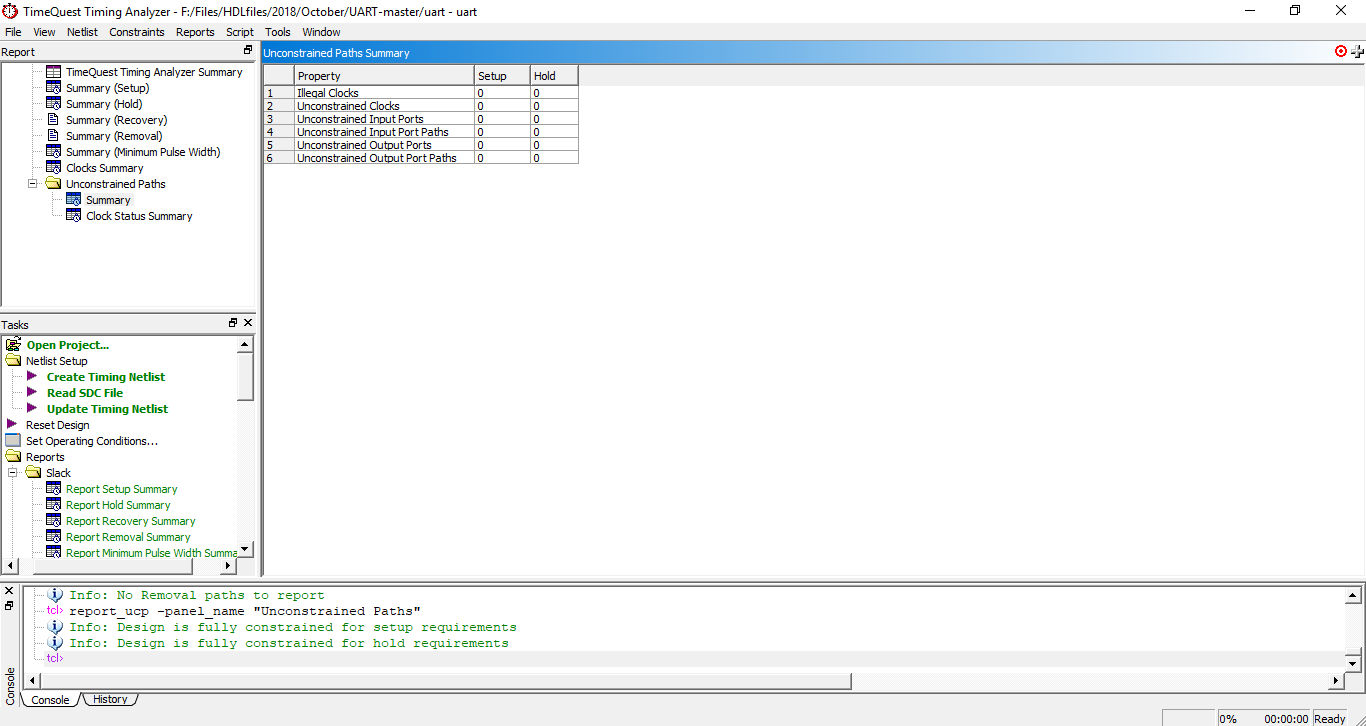Click the Report Setup Summary icon
The width and height of the screenshot is (1366, 726).
click(x=54, y=489)
